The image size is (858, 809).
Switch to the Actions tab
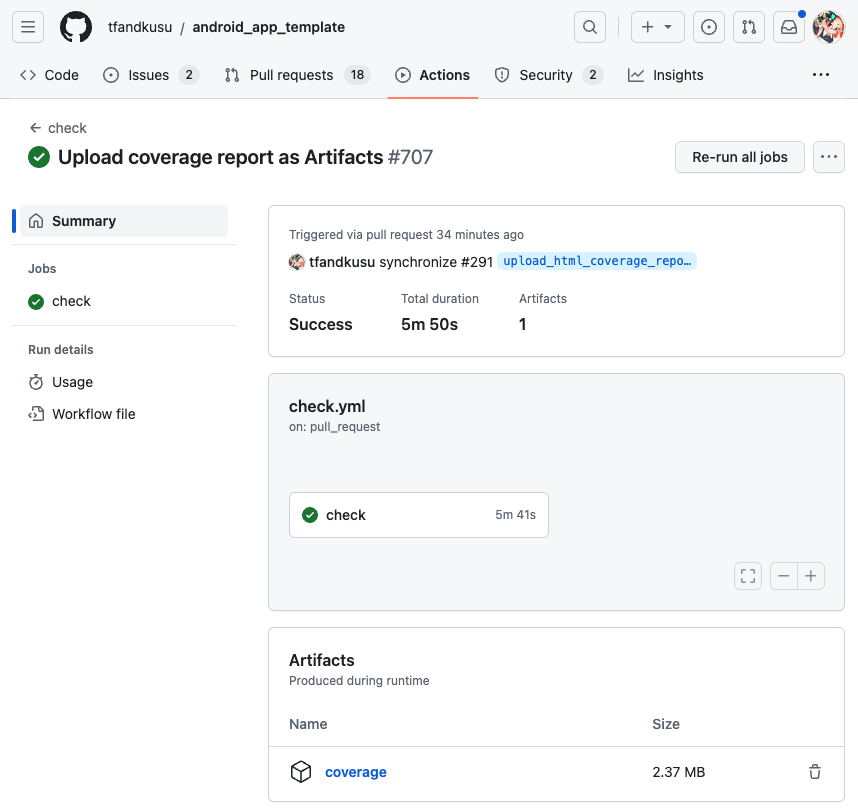(433, 75)
